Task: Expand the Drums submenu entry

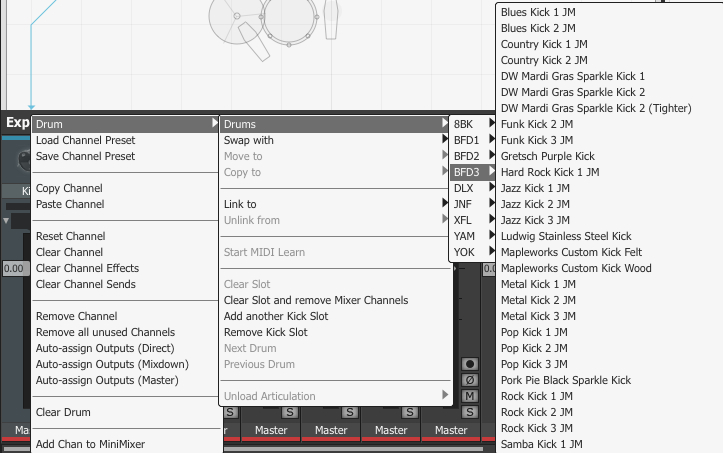Action: click(x=335, y=124)
